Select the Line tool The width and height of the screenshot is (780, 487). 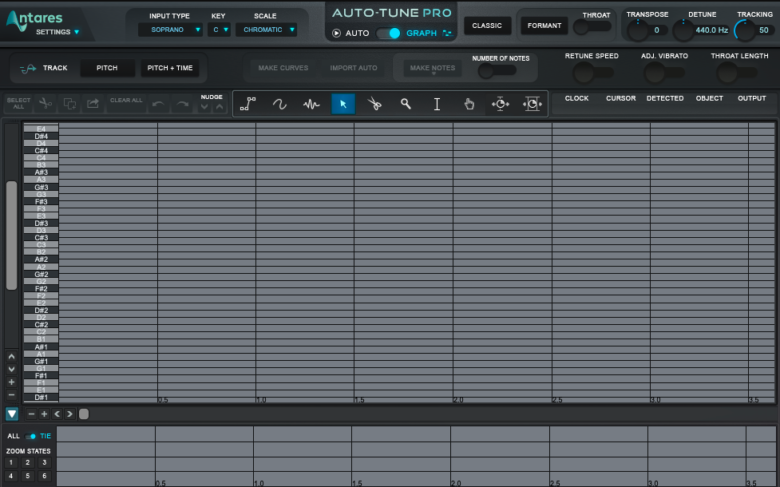(248, 103)
